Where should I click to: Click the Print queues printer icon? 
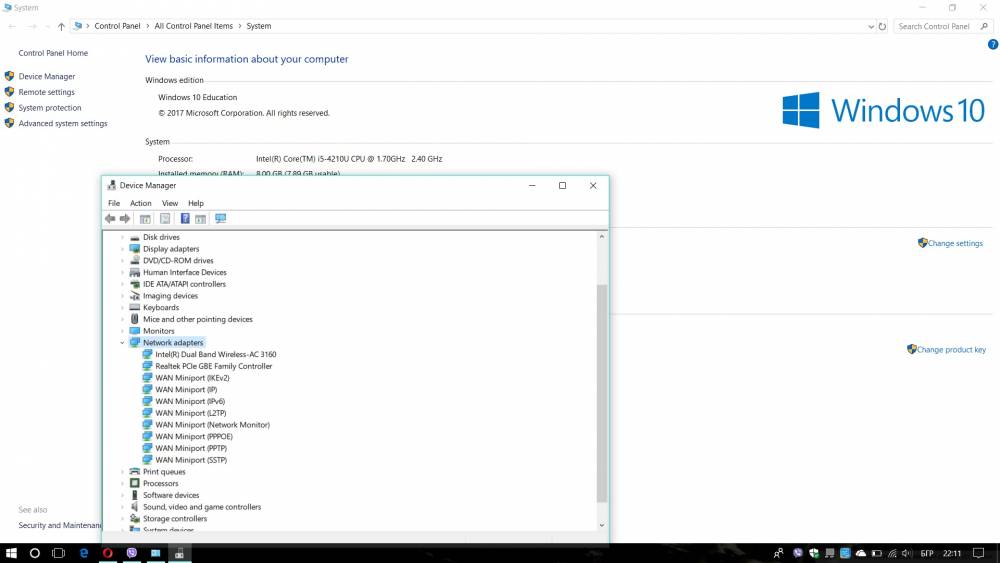click(135, 472)
